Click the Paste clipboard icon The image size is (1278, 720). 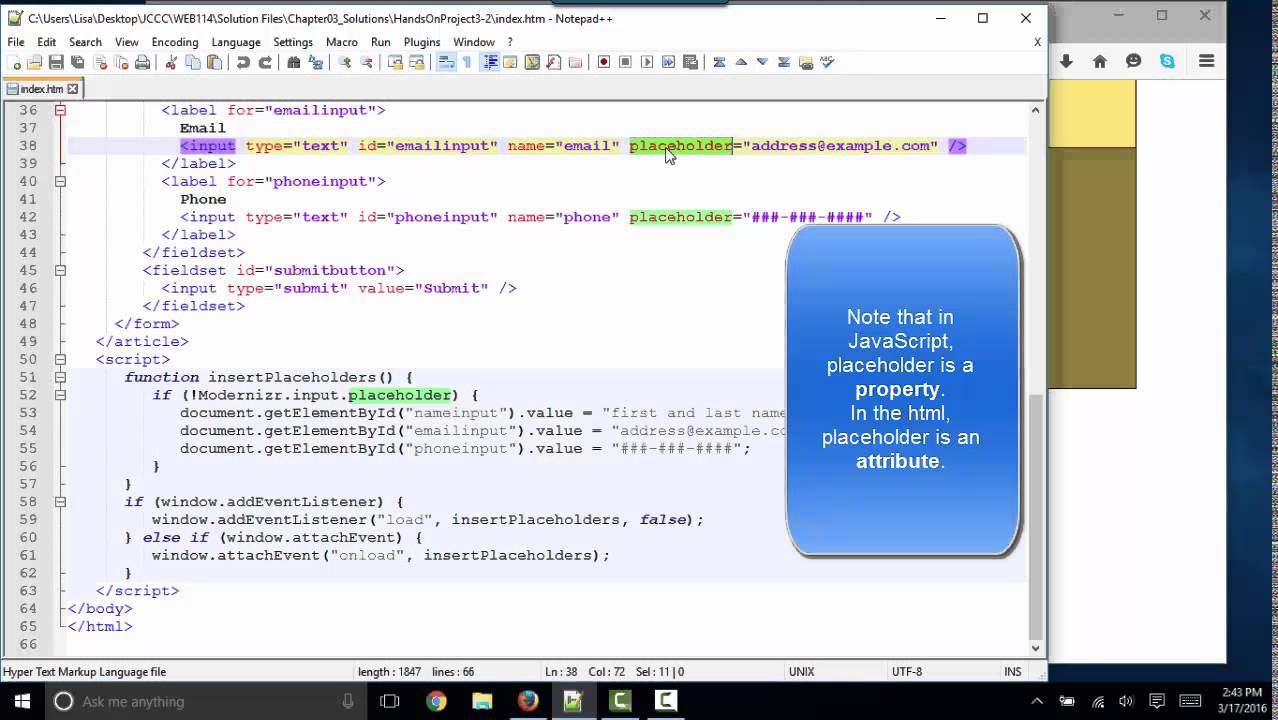pos(214,62)
